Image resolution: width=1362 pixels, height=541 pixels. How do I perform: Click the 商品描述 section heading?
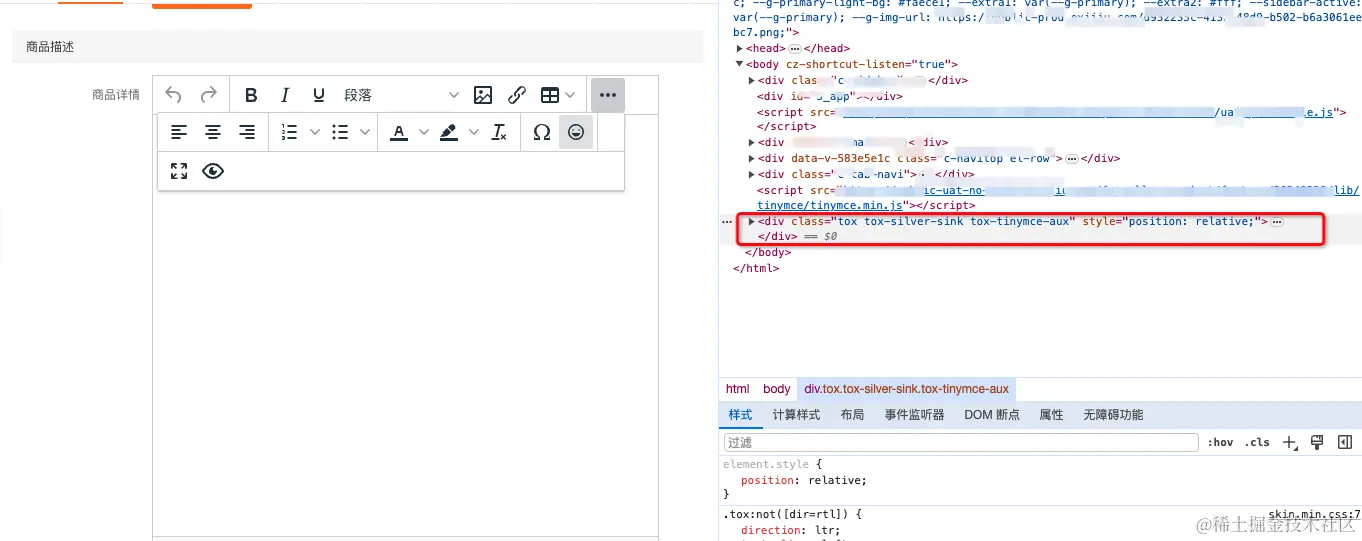(x=50, y=47)
